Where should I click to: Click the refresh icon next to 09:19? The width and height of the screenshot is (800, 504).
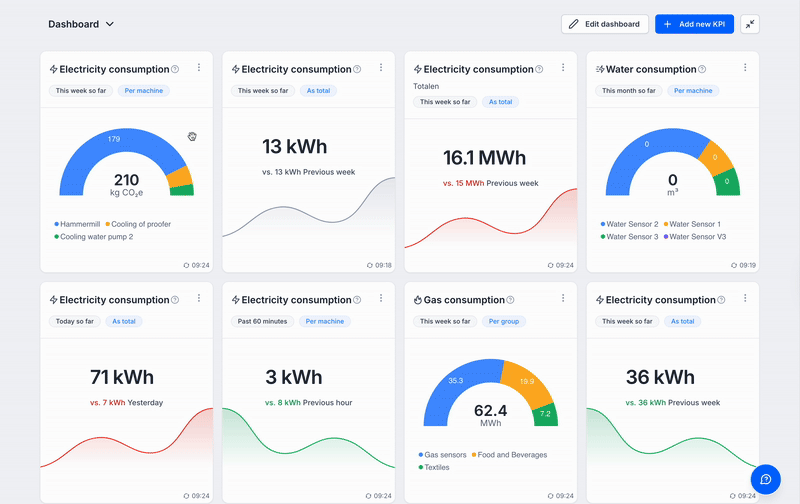click(x=734, y=265)
